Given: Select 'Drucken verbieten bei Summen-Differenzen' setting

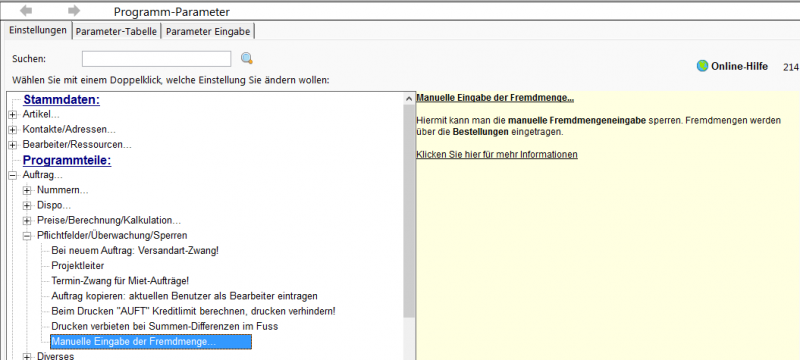Looking at the screenshot, I should pyautogui.click(x=165, y=326).
